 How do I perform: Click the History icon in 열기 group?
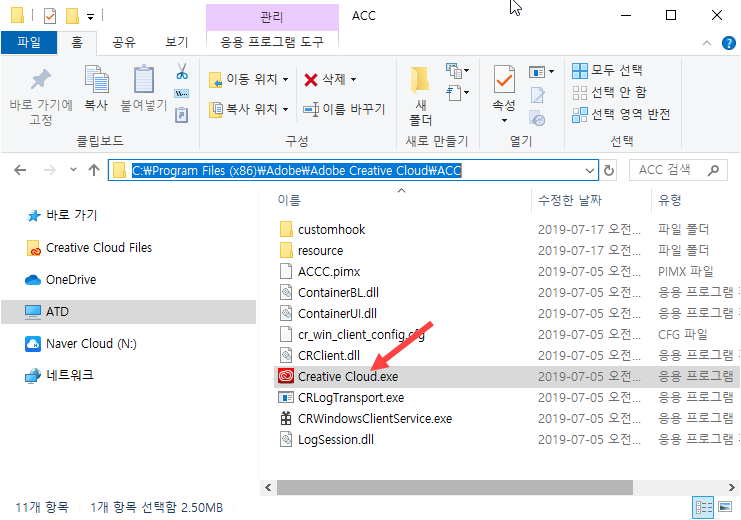click(537, 118)
